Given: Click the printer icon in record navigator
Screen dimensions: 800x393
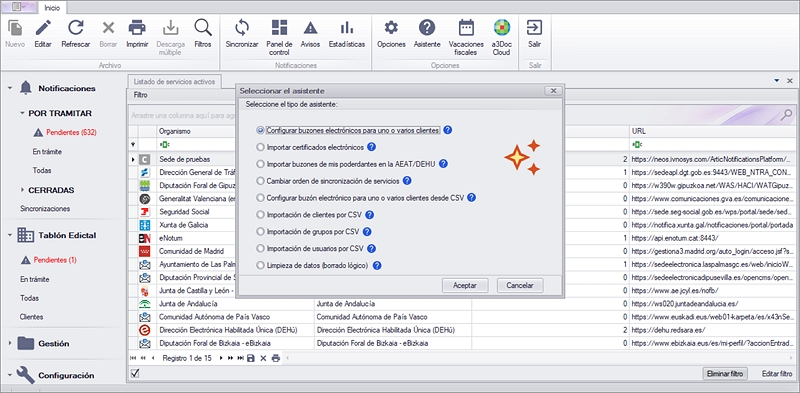Looking at the screenshot, I should click(x=276, y=358).
